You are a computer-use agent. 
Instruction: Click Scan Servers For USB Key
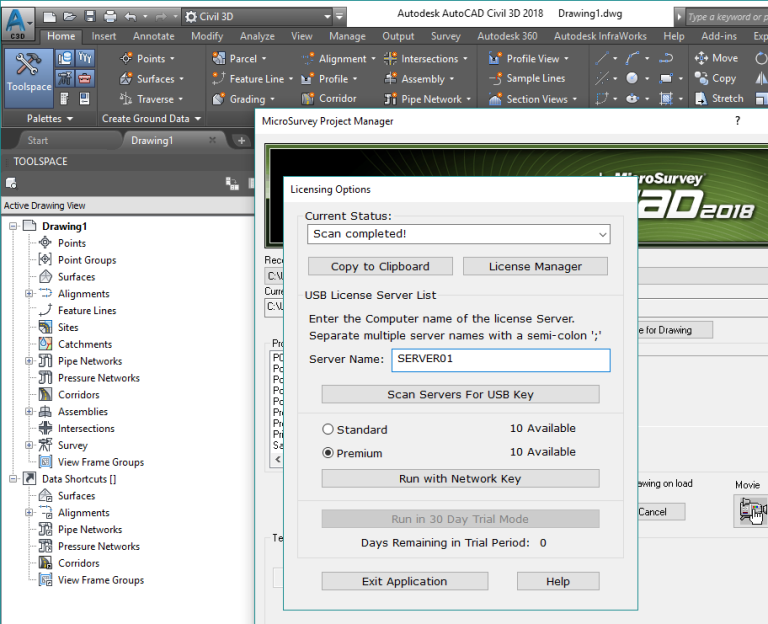pos(460,394)
